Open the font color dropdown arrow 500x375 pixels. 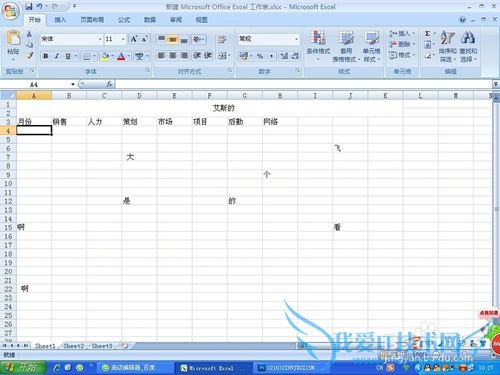[129, 56]
